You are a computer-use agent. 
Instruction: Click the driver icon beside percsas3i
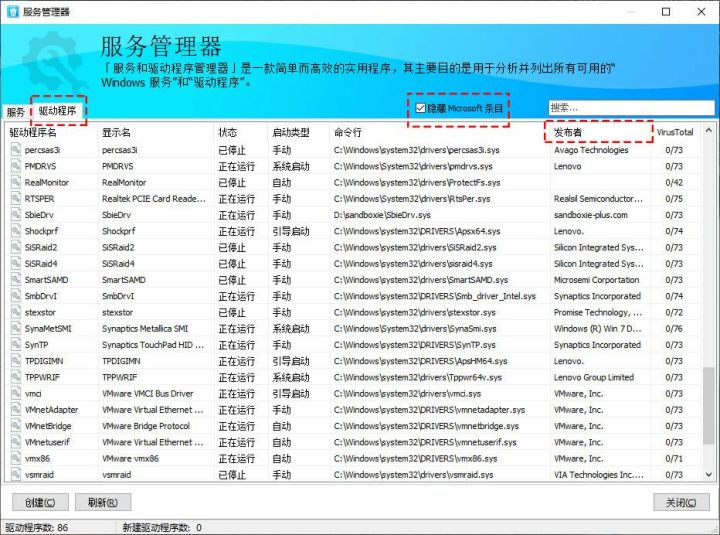pos(16,150)
